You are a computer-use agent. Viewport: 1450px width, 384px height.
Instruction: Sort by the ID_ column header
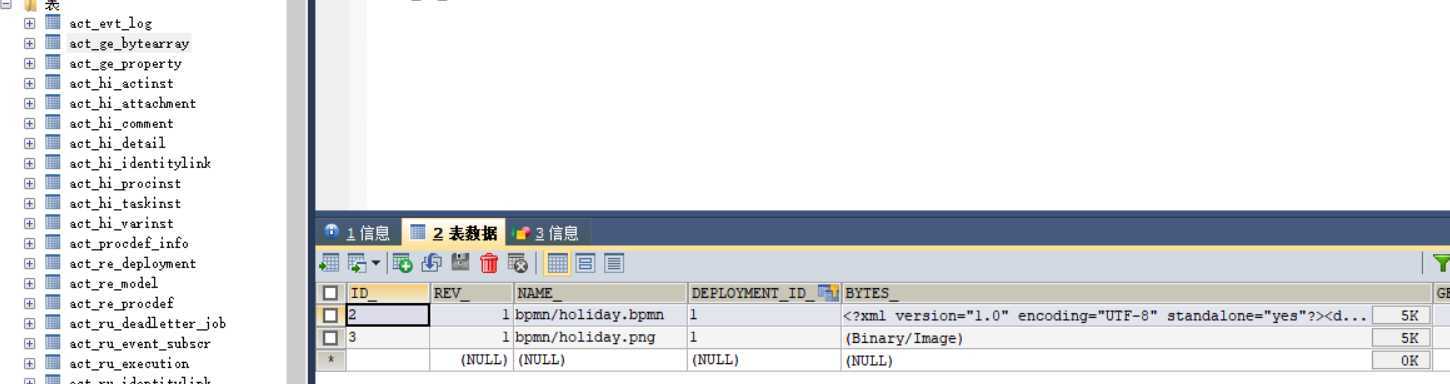(388, 293)
